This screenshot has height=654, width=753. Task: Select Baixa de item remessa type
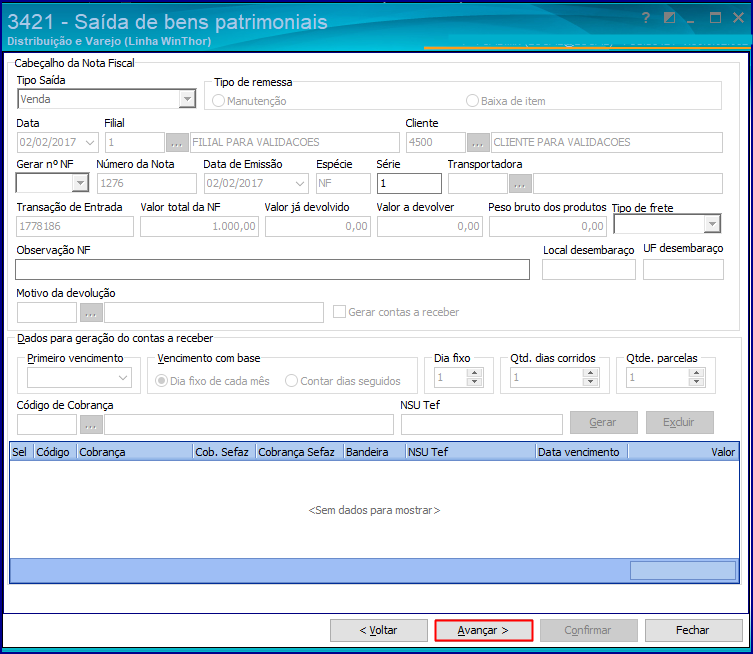pyautogui.click(x=473, y=101)
